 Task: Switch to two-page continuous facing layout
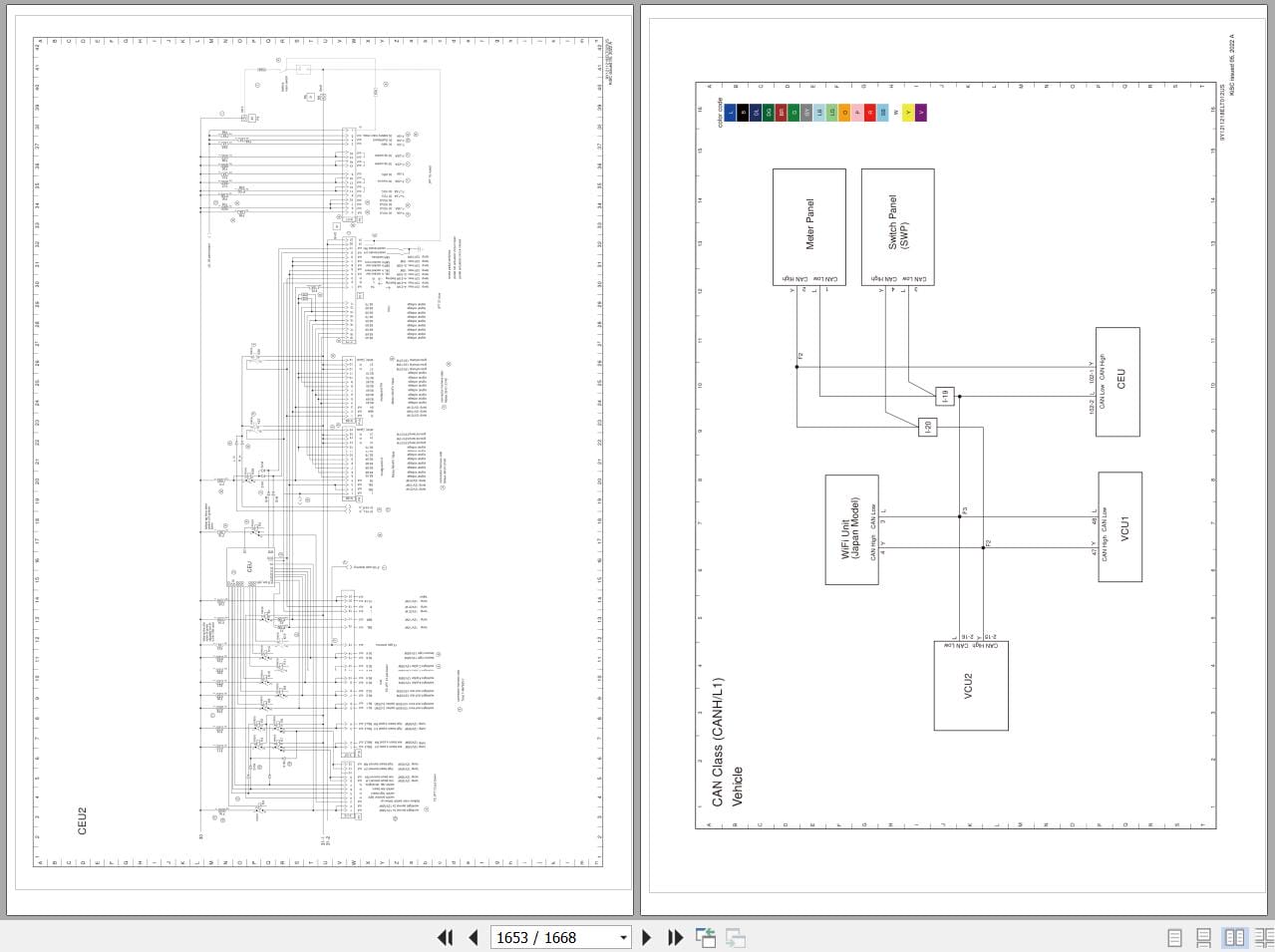tap(1264, 937)
